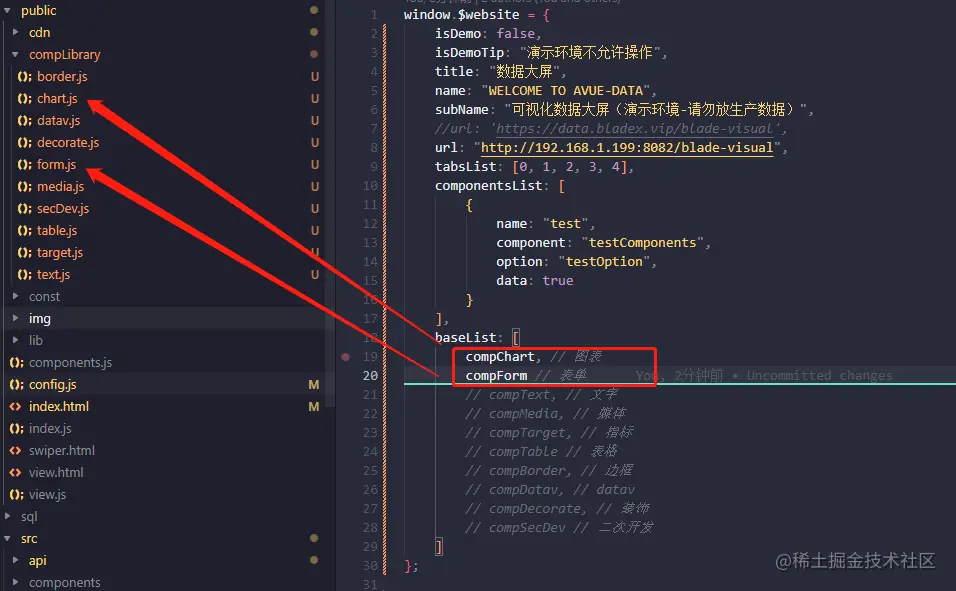Open datav.js file

pos(59,120)
